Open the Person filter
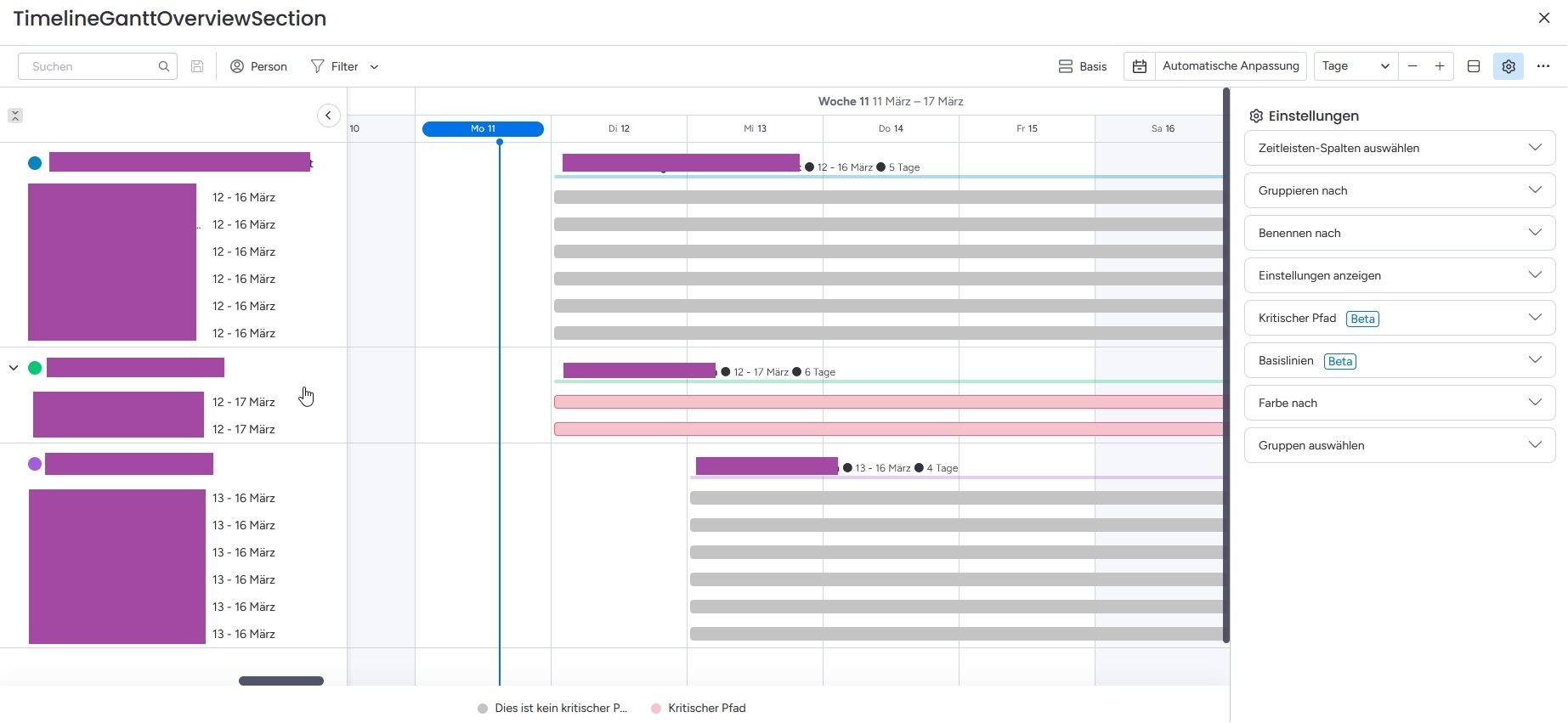The image size is (1568, 723). tap(259, 66)
